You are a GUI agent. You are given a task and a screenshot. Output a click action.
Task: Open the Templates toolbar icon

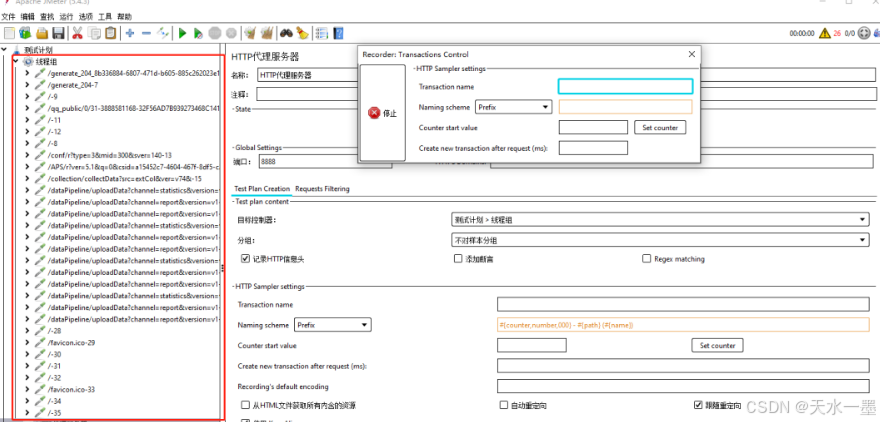(x=25, y=33)
